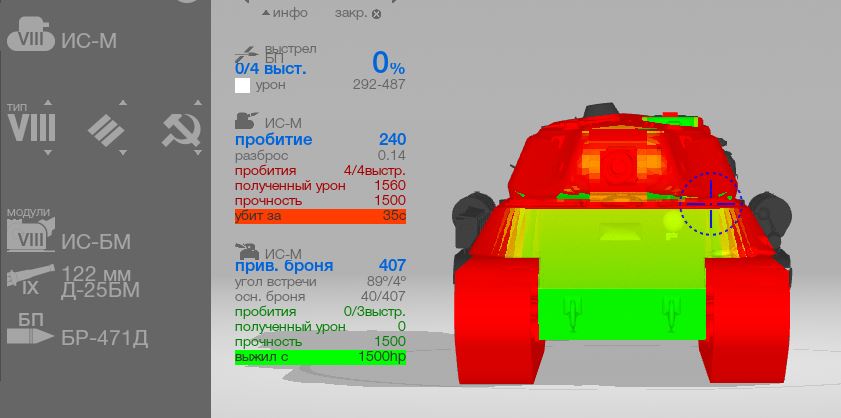Click the green выжил с 1500hp bar
Image resolution: width=841 pixels, height=418 pixels.
click(320, 357)
